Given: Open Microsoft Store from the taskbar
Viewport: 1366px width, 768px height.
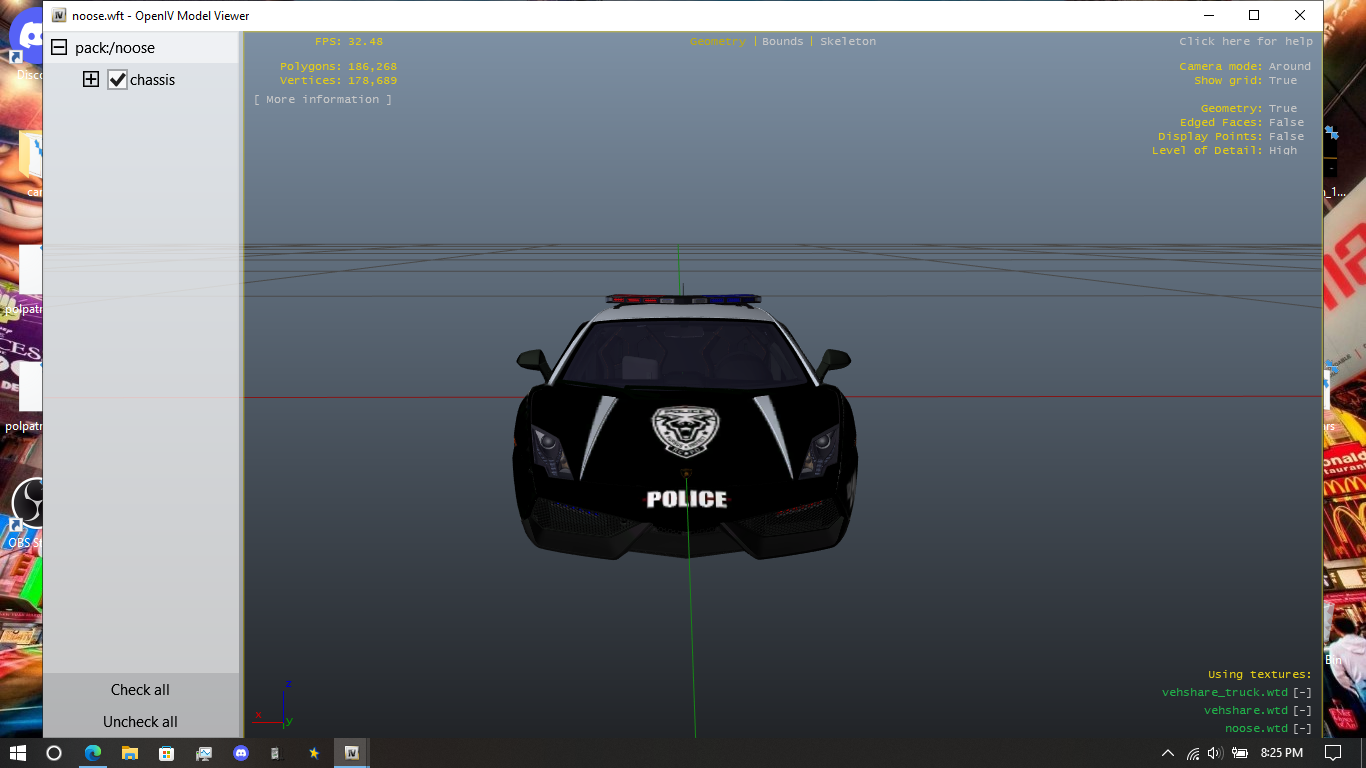Looking at the screenshot, I should pos(166,753).
